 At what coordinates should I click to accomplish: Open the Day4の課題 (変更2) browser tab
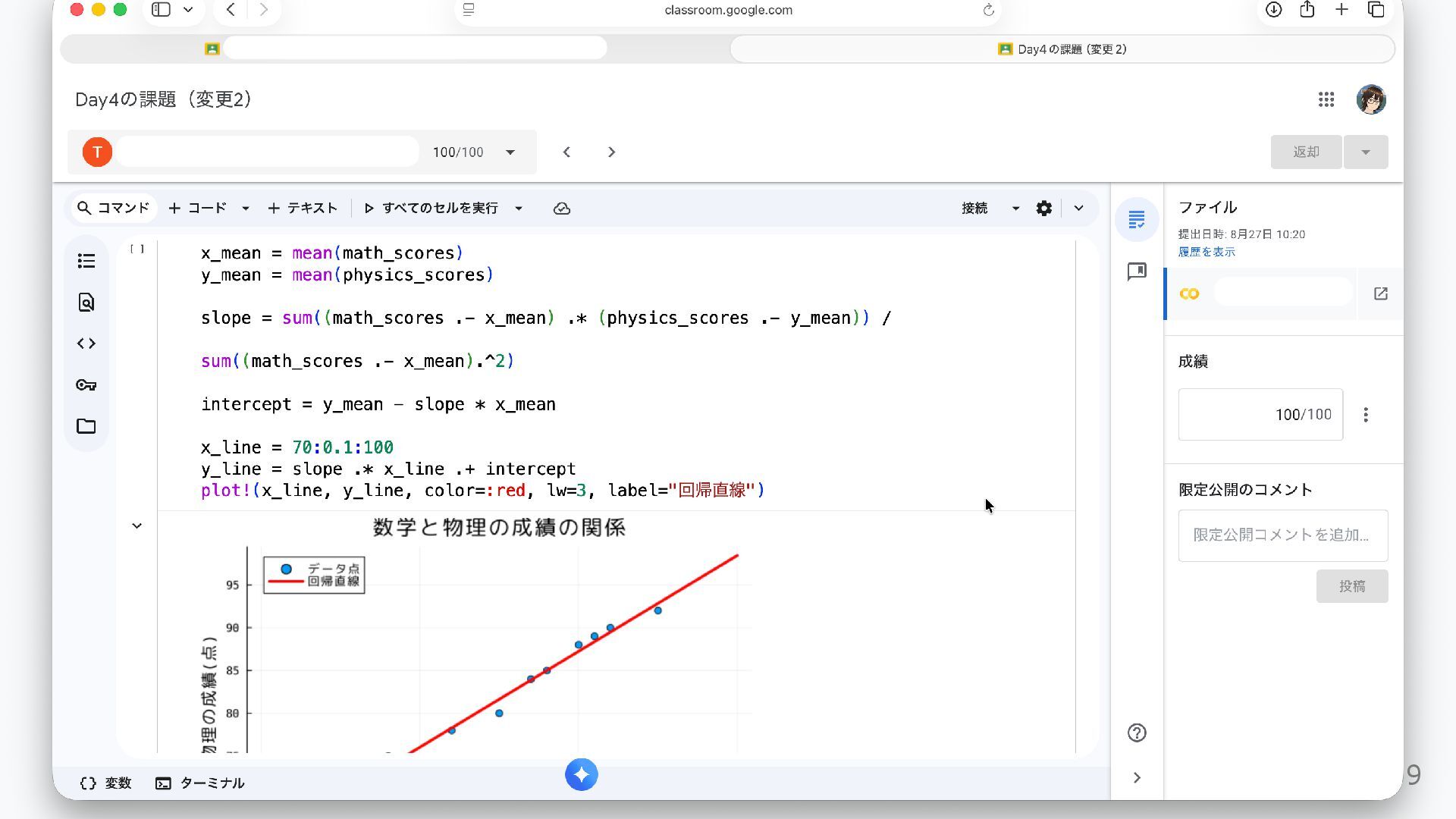(x=1062, y=49)
